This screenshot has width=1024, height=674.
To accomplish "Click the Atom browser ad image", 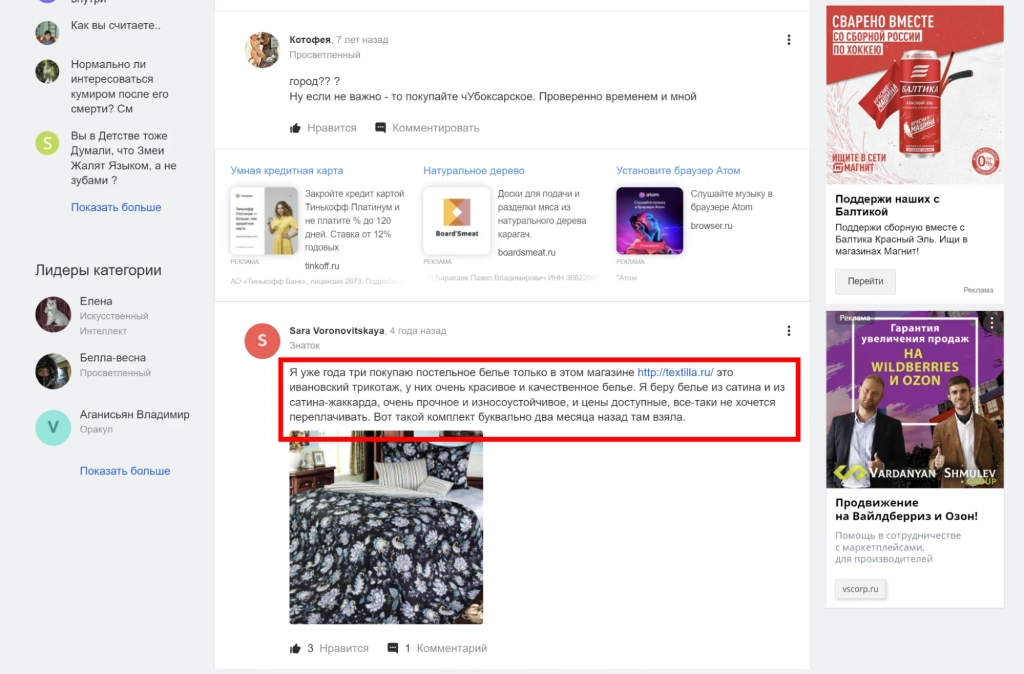I will pos(649,221).
